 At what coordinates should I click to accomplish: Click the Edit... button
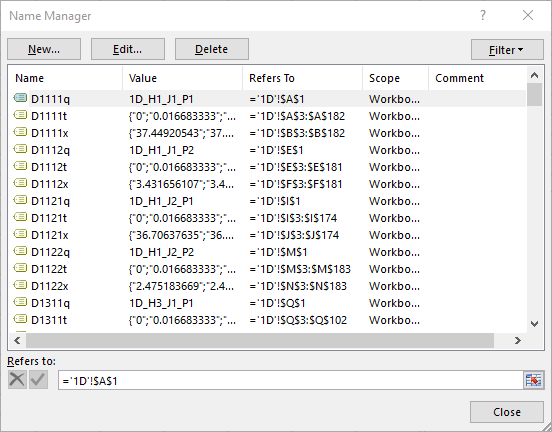128,49
